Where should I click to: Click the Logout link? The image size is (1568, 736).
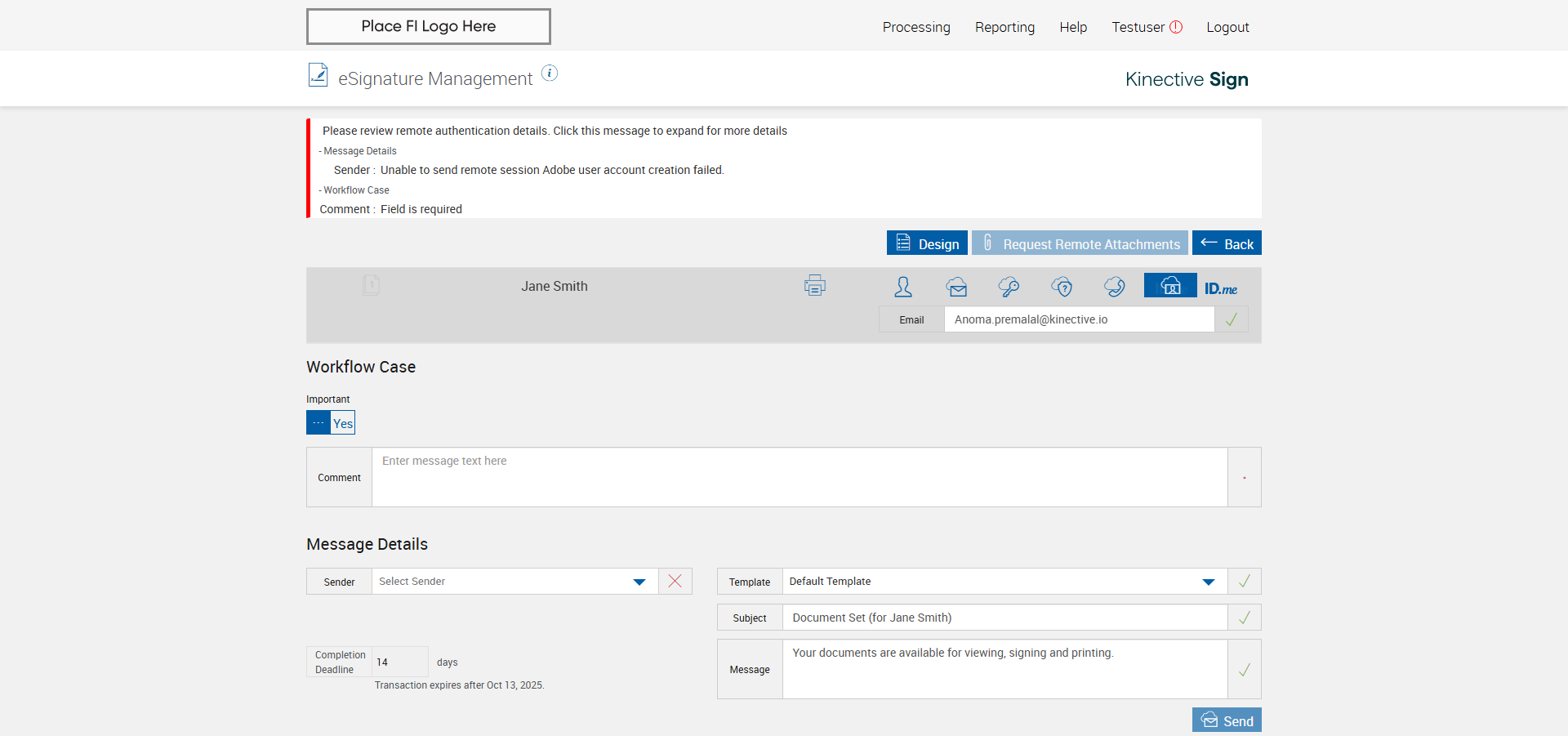coord(1227,27)
